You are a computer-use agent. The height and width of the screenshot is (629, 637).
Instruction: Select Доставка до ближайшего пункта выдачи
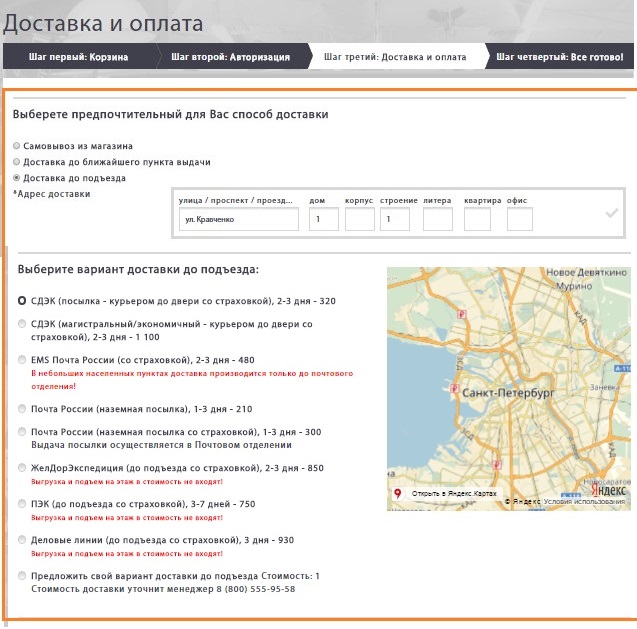(x=17, y=162)
